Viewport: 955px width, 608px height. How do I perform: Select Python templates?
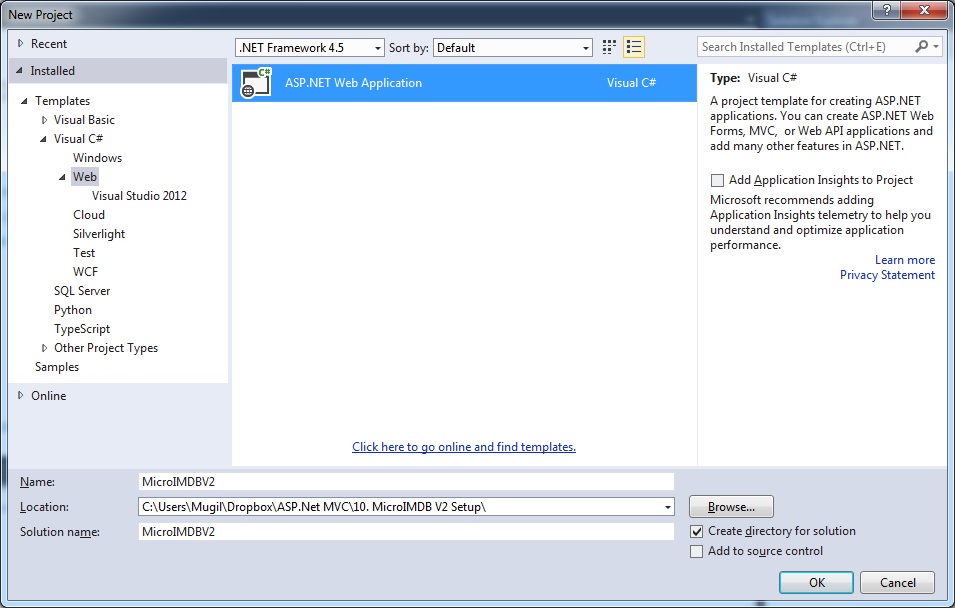[73, 309]
